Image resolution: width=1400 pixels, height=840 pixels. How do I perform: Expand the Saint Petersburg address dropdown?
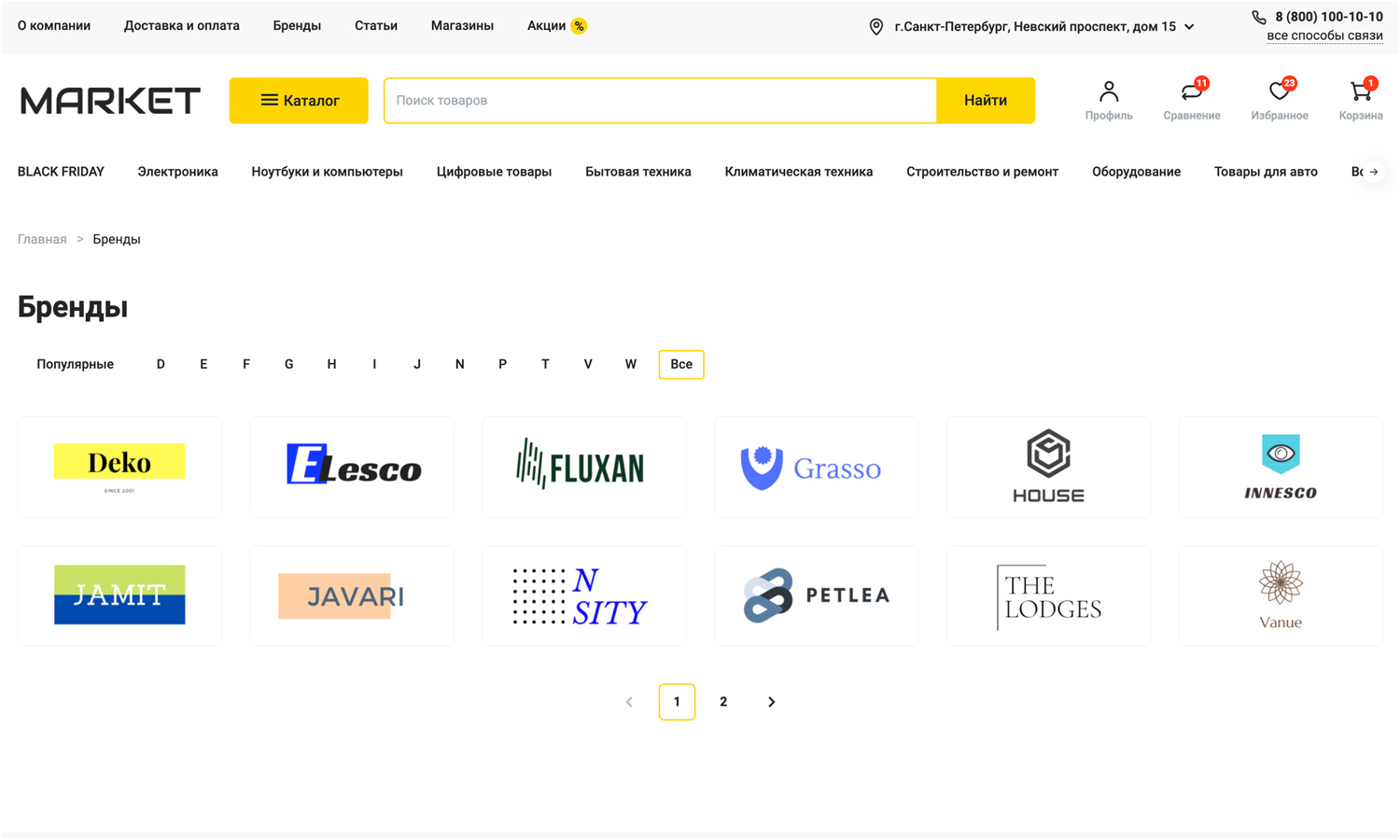click(x=1189, y=27)
